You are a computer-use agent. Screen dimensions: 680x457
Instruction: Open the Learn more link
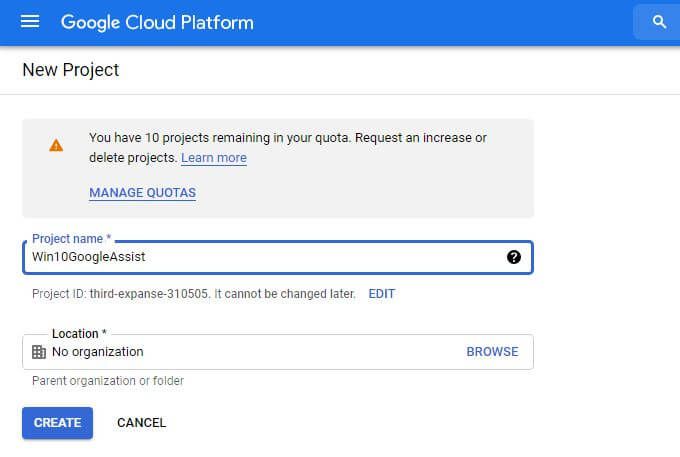click(214, 158)
